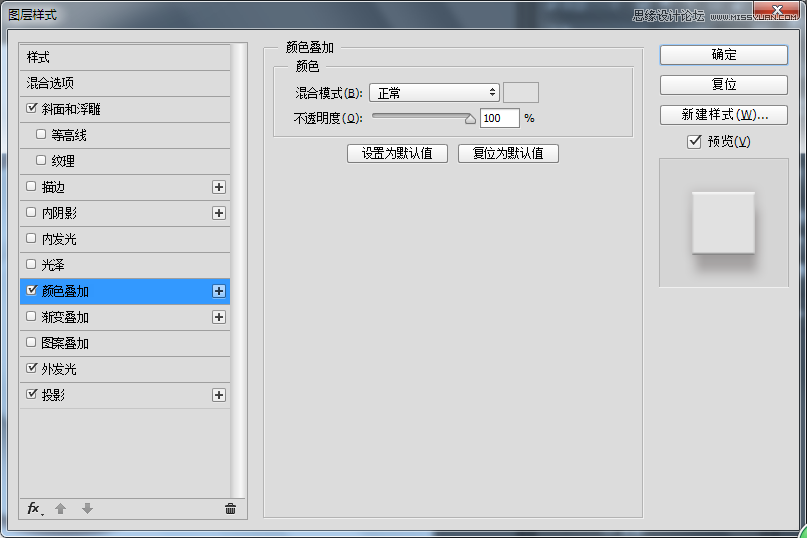Add another 内阴影 effect with plus icon

(219, 213)
